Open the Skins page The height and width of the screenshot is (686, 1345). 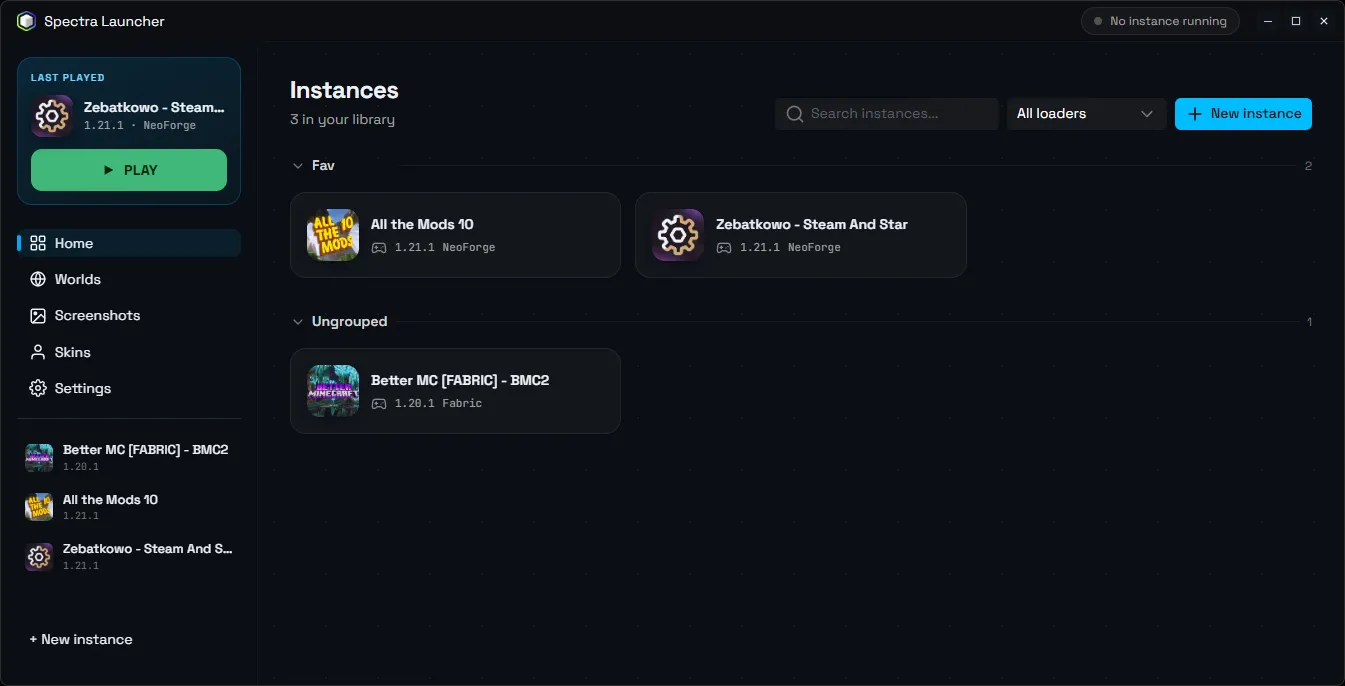click(129, 352)
